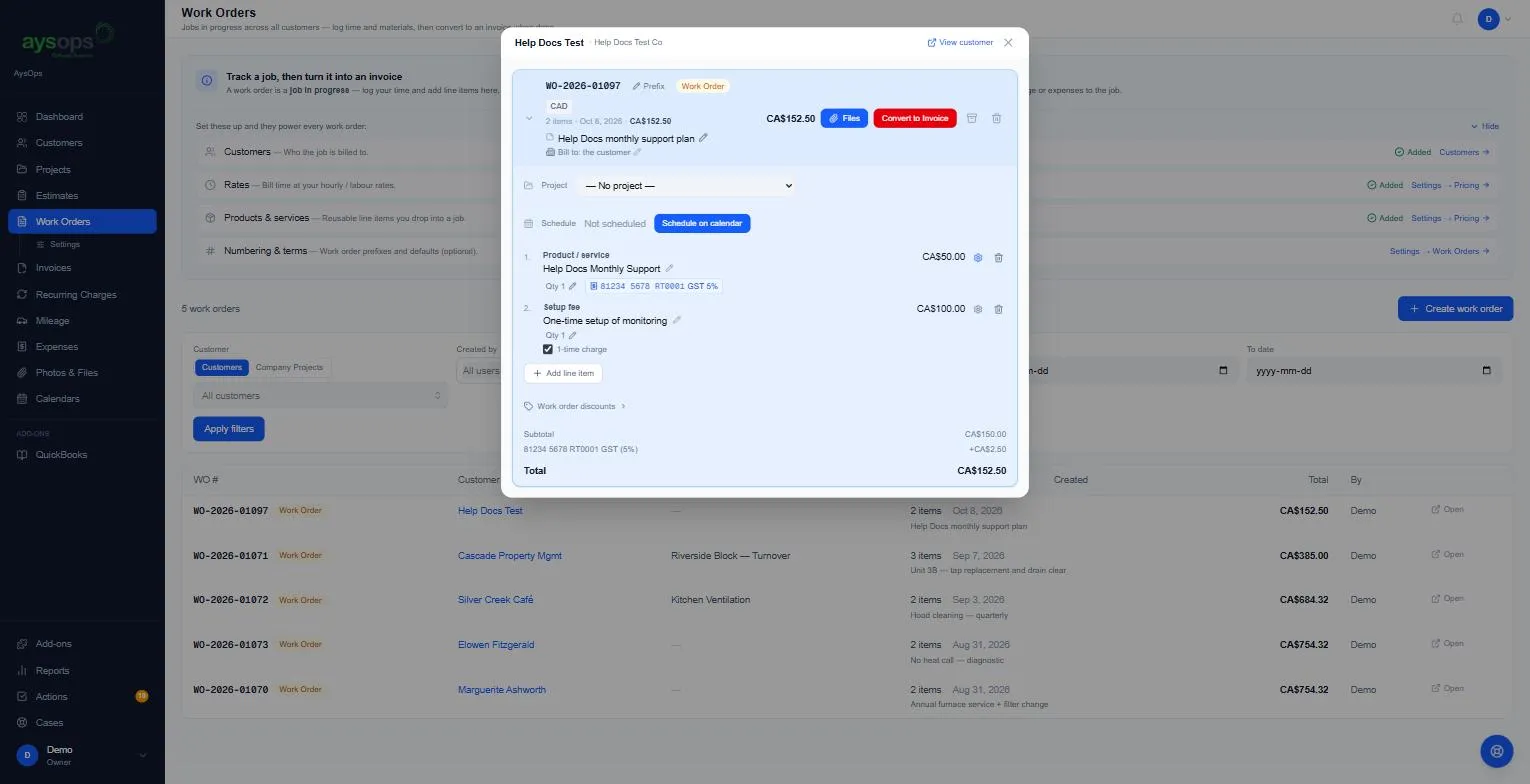This screenshot has width=1530, height=784.
Task: Click Apply filters button
Action: point(229,428)
